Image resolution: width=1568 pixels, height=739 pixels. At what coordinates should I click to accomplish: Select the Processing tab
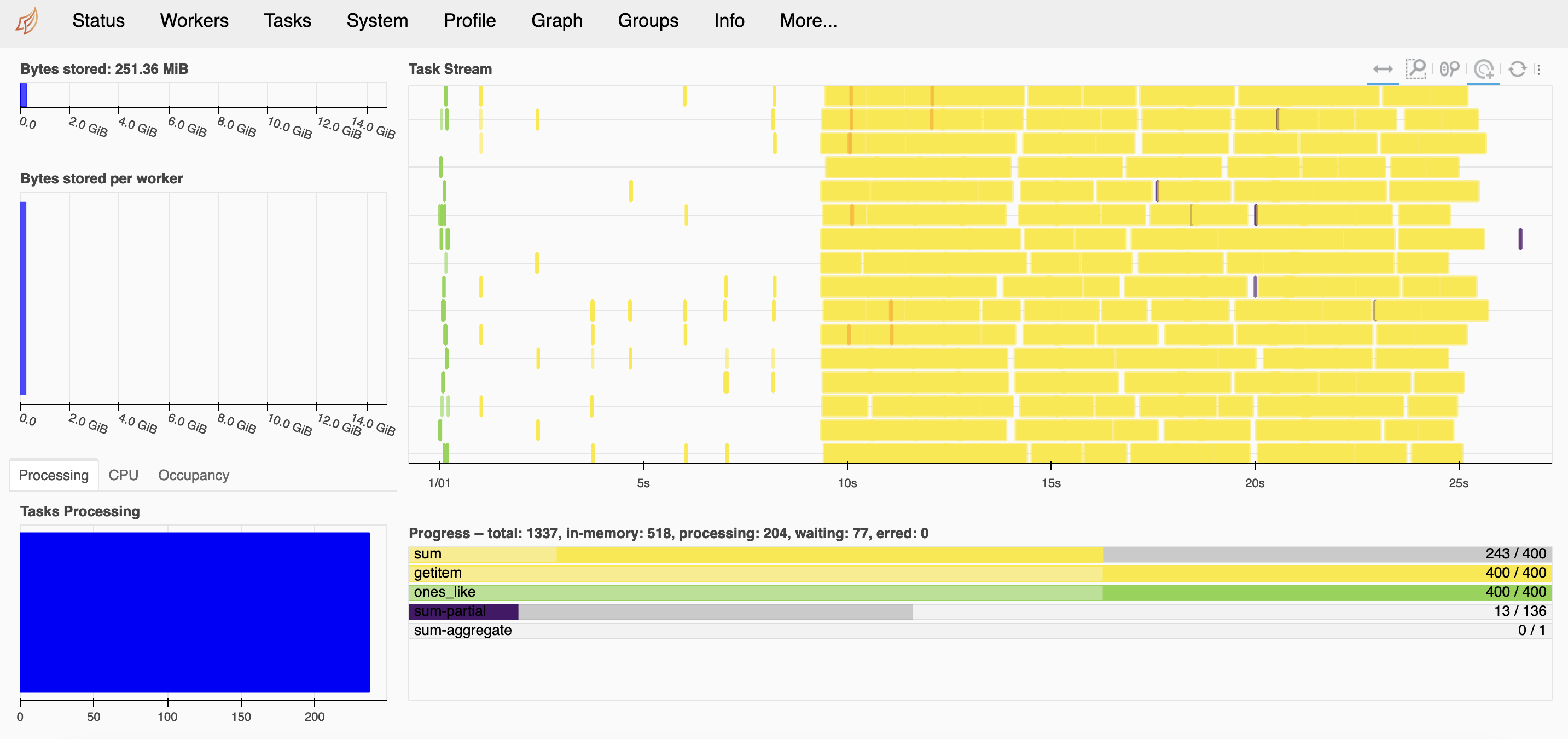tap(54, 475)
